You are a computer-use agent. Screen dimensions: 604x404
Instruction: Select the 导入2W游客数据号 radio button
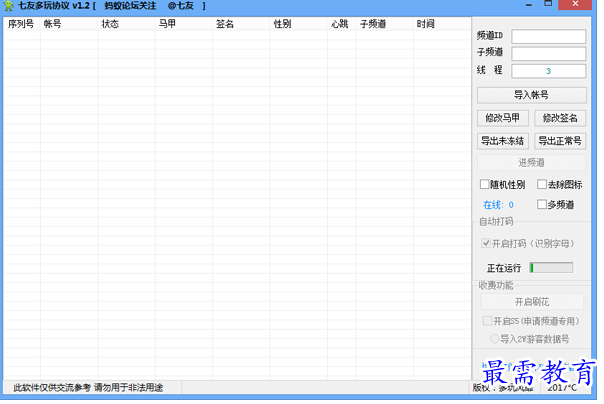494,339
